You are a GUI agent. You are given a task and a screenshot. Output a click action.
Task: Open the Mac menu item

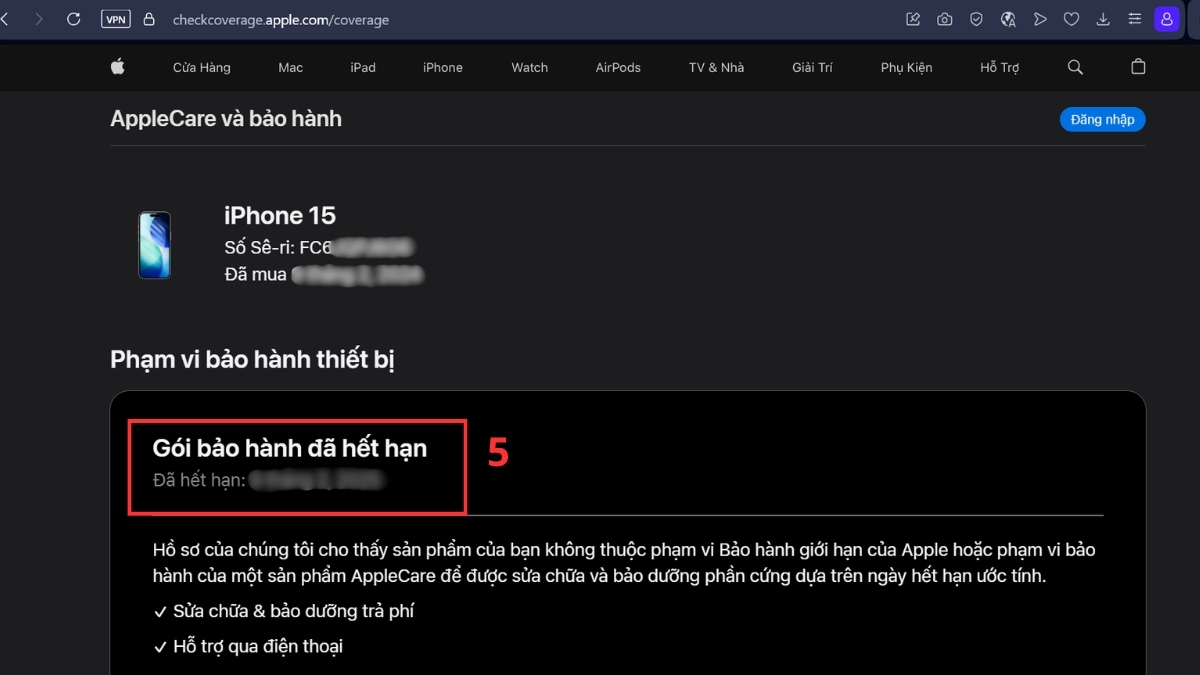(x=291, y=68)
